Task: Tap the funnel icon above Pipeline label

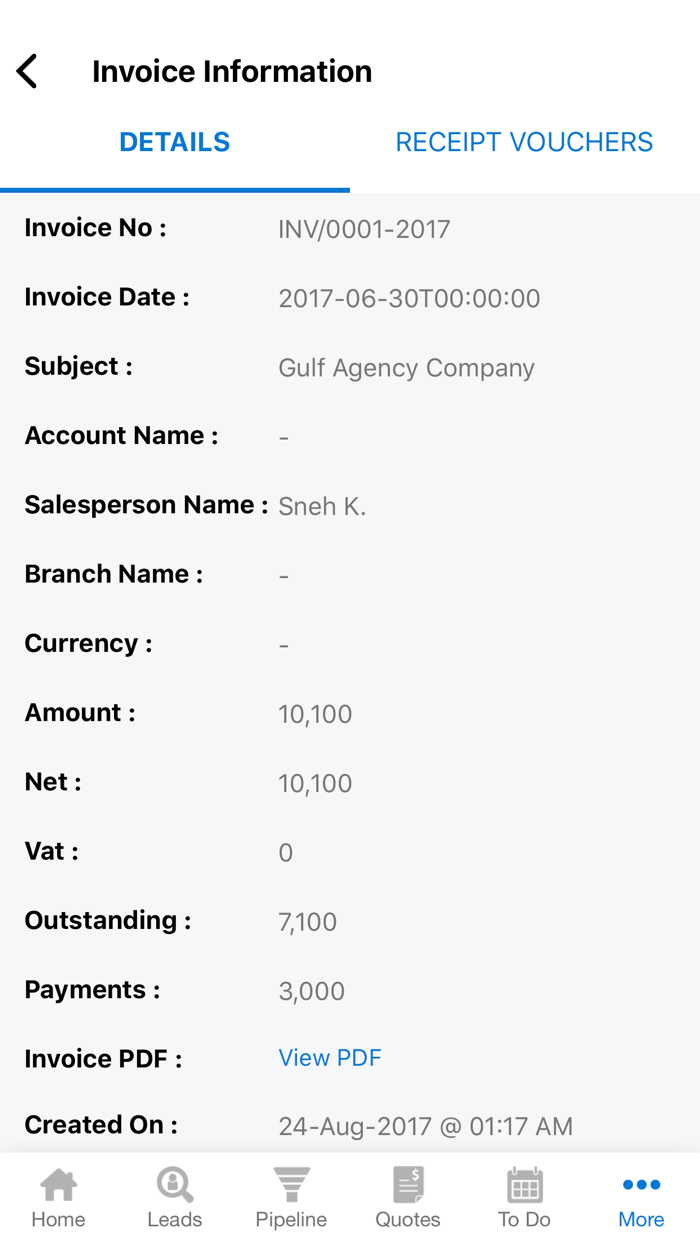Action: [x=291, y=1183]
